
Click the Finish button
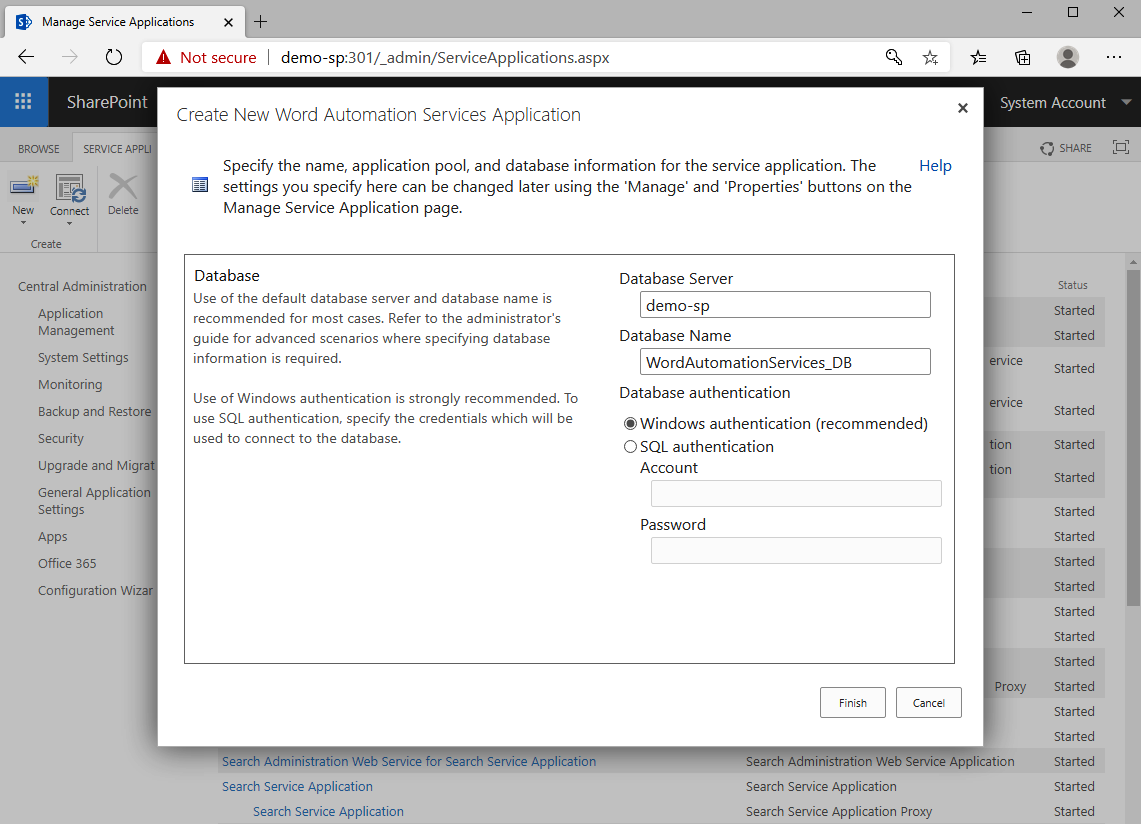point(853,703)
